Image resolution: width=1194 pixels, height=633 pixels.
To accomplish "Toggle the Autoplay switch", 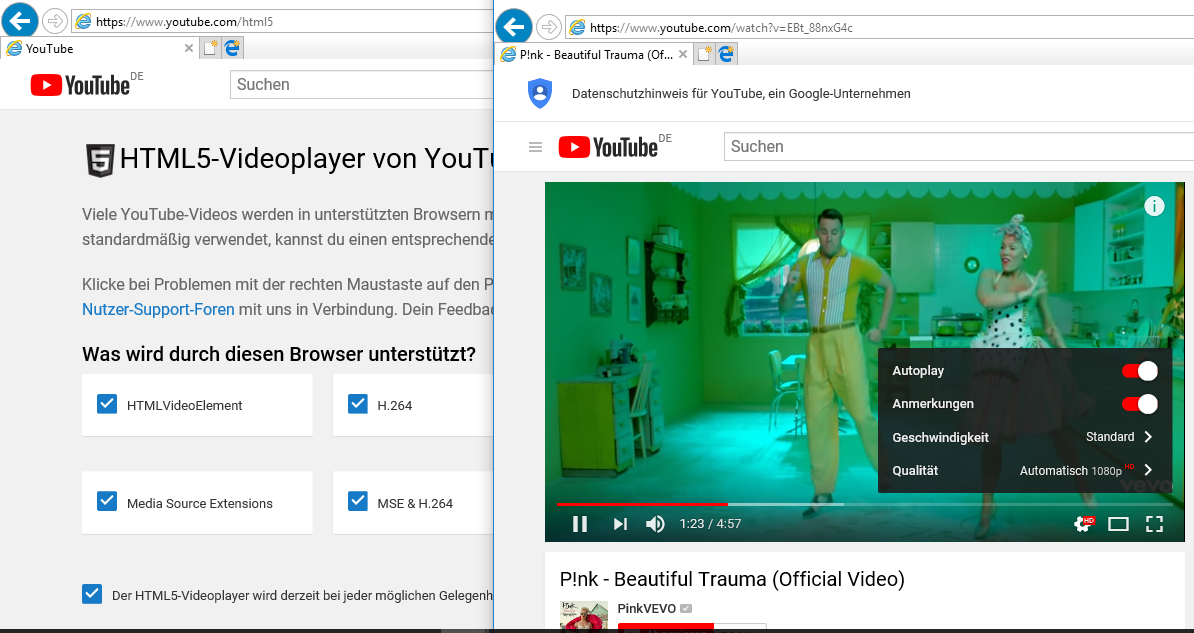I will [1140, 371].
